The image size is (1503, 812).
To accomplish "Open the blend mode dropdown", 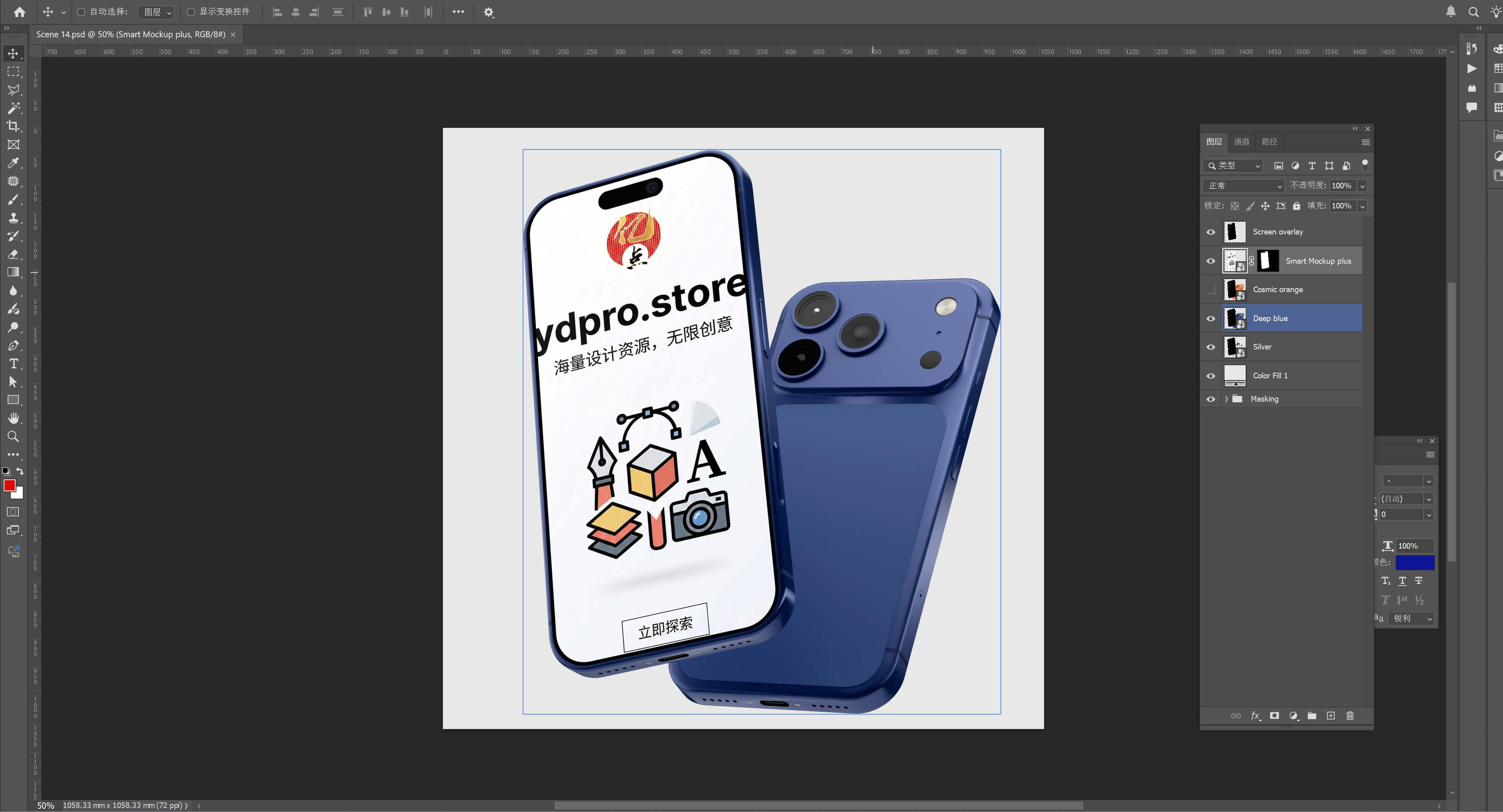I will pyautogui.click(x=1243, y=186).
